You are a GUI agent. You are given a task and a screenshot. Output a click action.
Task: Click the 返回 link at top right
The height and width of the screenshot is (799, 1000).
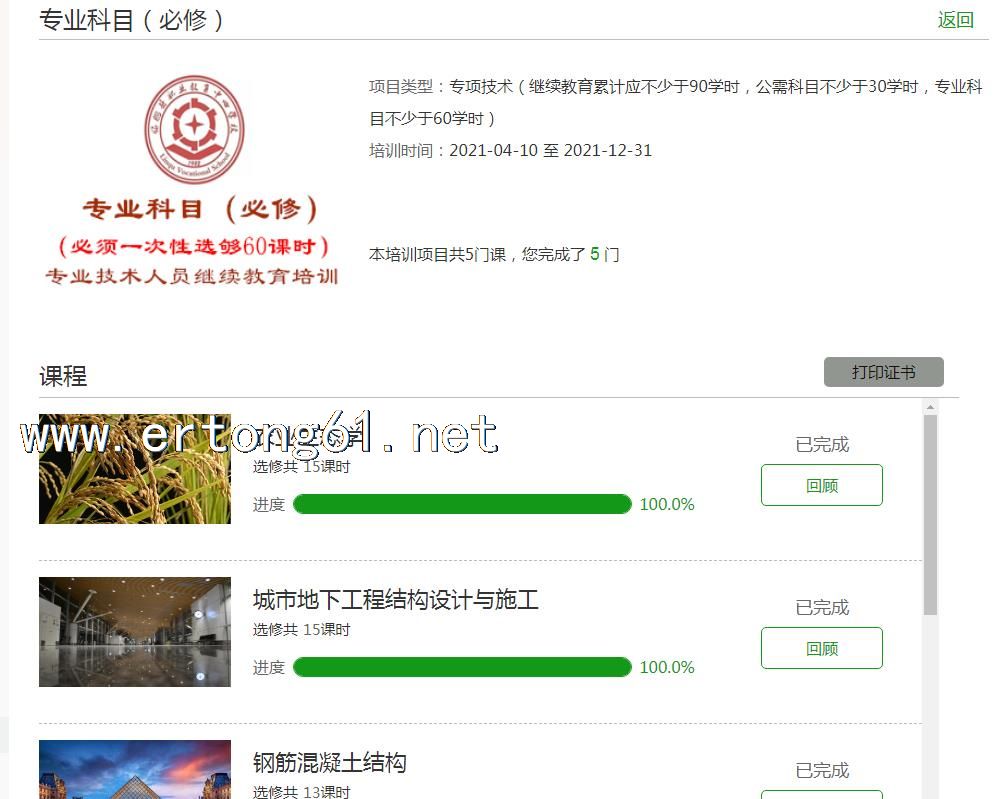coord(955,20)
